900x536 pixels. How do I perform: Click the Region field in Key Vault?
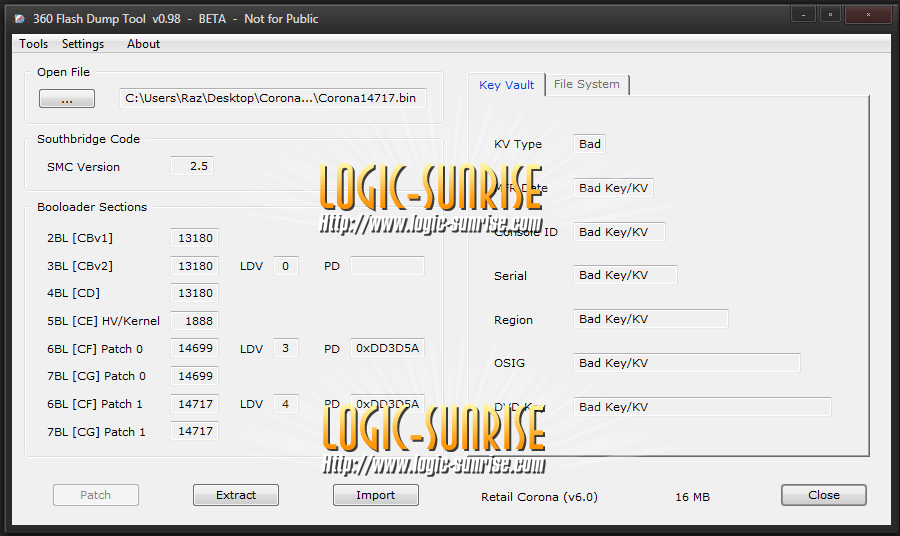[x=650, y=319]
